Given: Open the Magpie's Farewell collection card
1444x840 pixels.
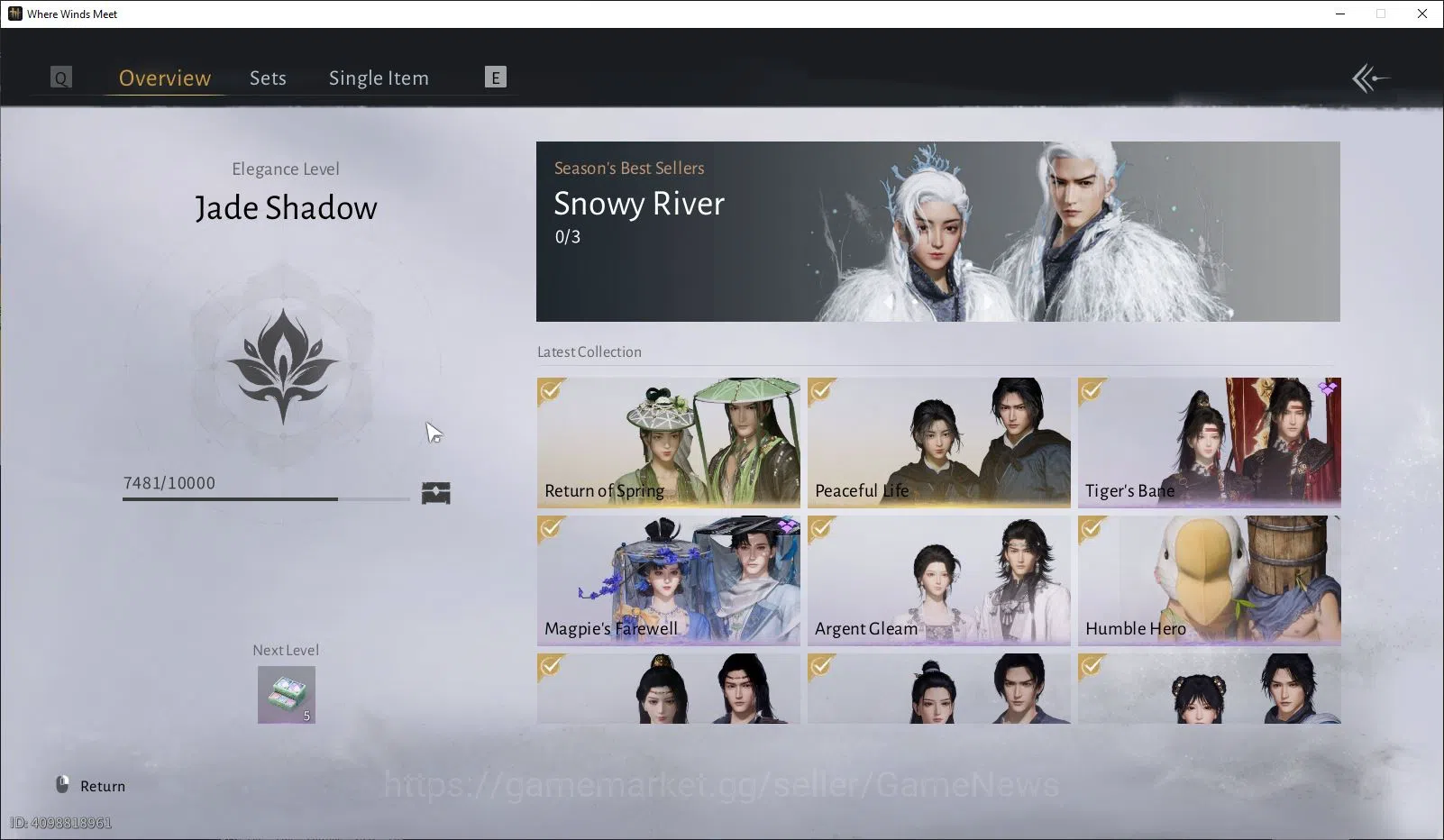Looking at the screenshot, I should [669, 580].
